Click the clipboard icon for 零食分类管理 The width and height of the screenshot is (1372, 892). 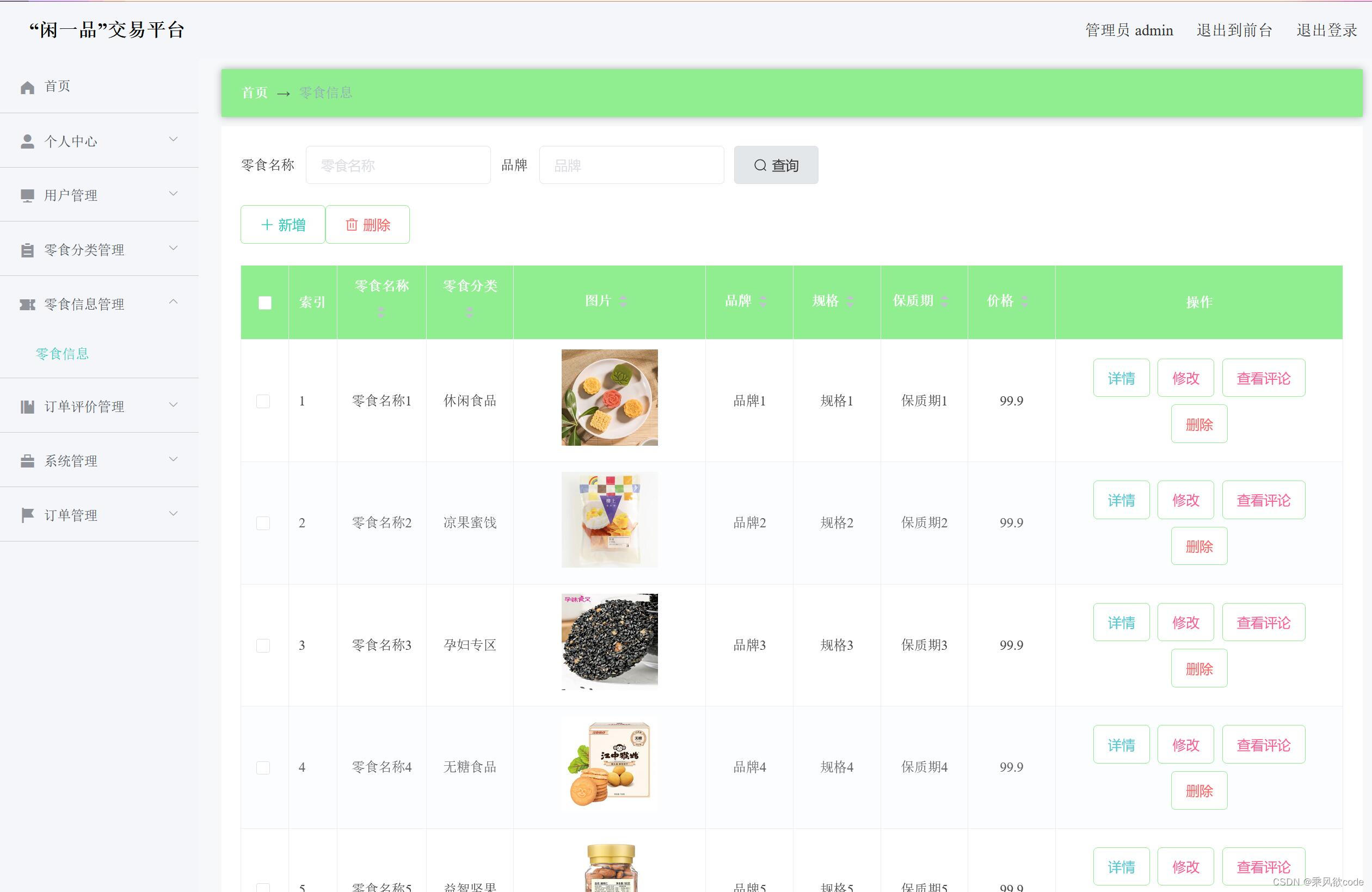coord(28,249)
